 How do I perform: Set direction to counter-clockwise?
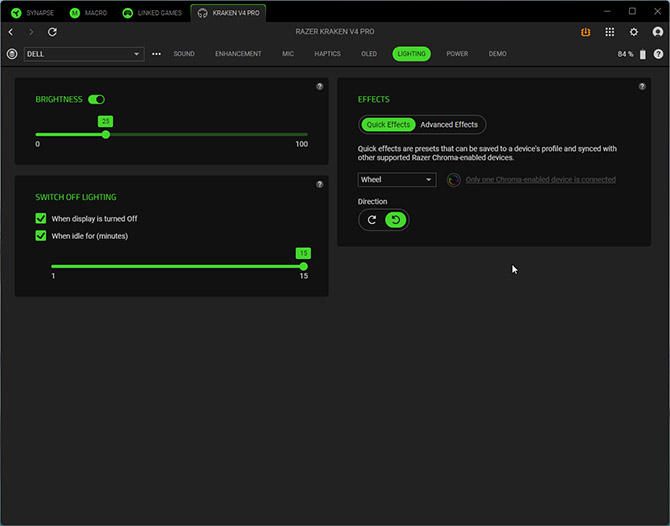pyautogui.click(x=396, y=220)
